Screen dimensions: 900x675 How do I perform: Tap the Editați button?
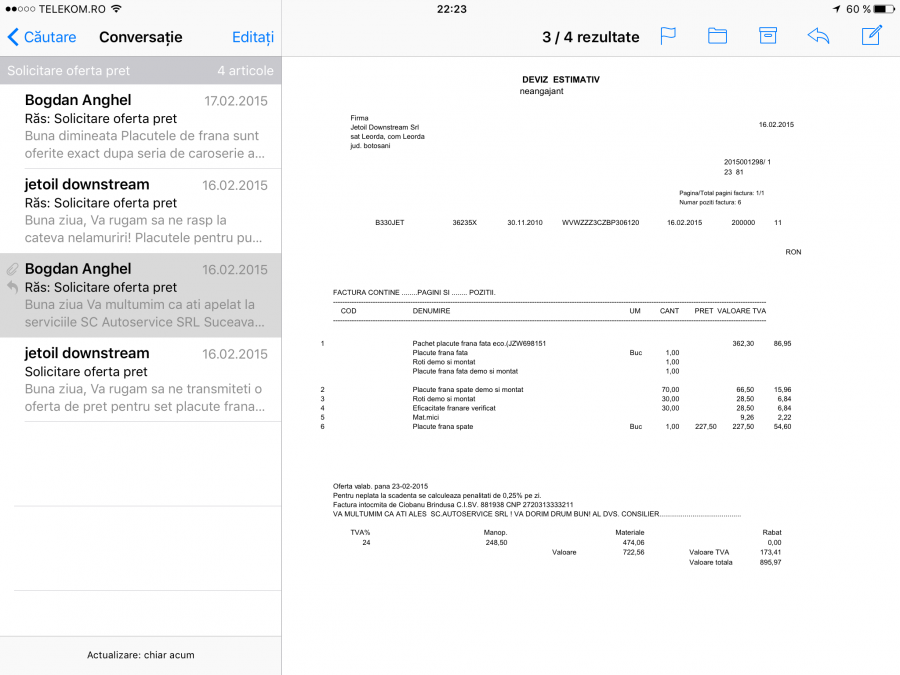click(x=253, y=37)
